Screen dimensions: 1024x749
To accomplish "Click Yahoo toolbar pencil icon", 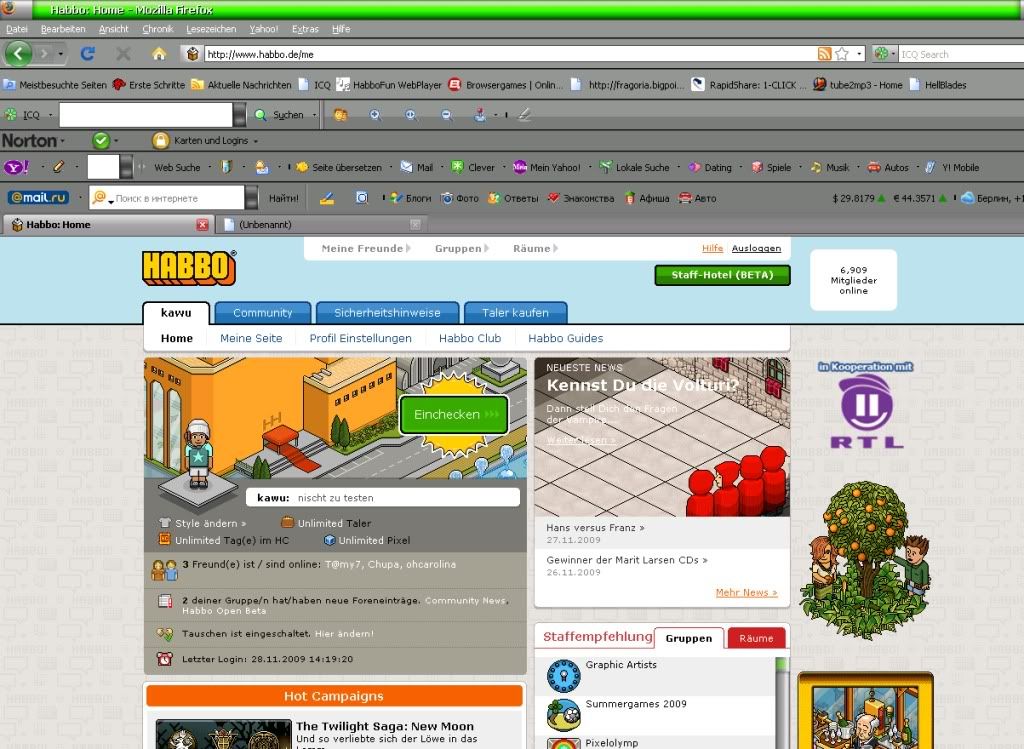I will pos(59,167).
